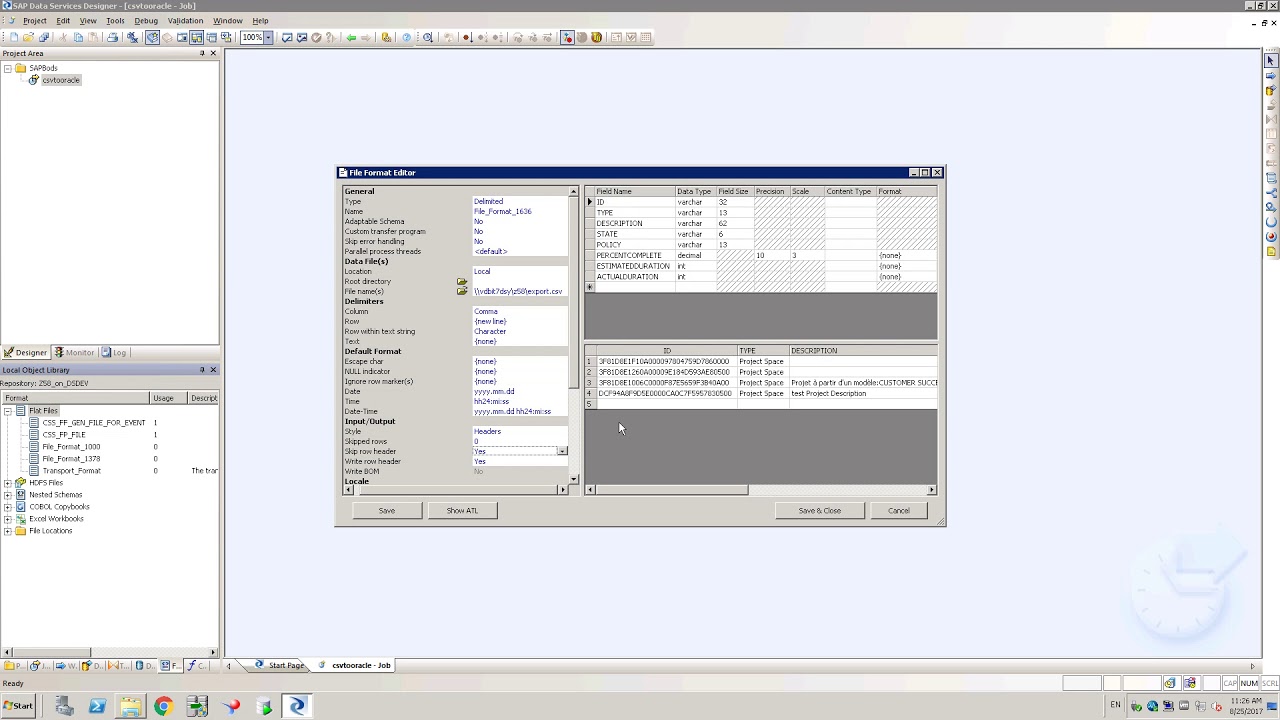Switch to the Log tab
This screenshot has height=720, width=1280.
tap(114, 352)
